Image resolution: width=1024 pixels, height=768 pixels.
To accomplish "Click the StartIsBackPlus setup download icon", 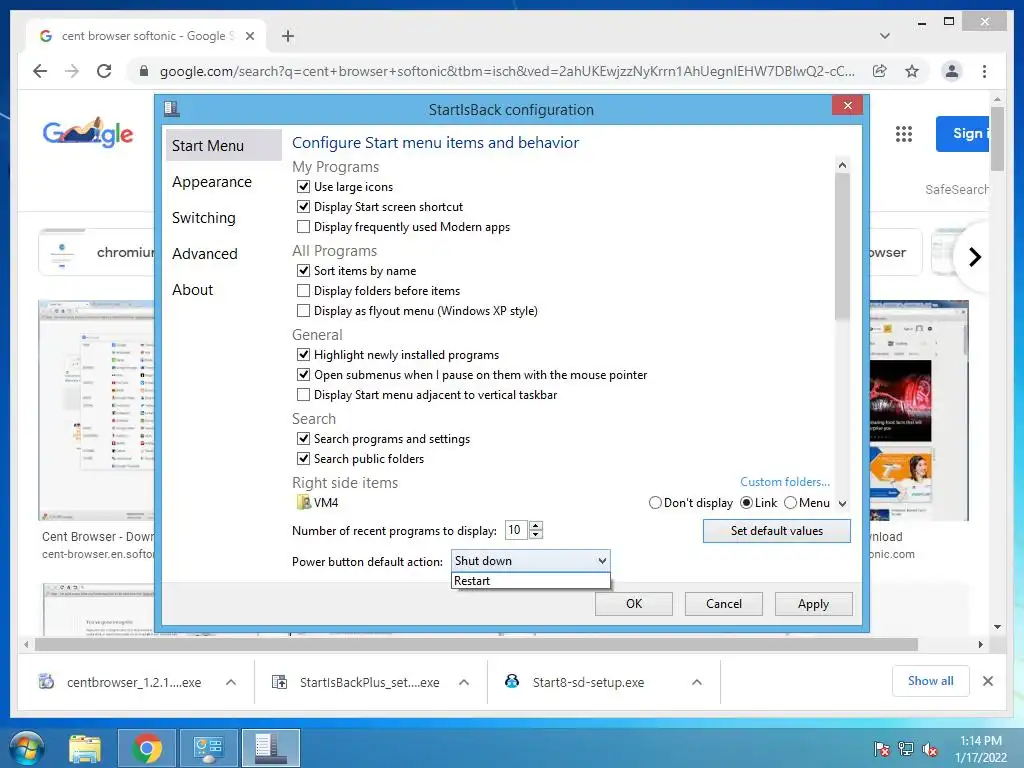I will point(280,682).
